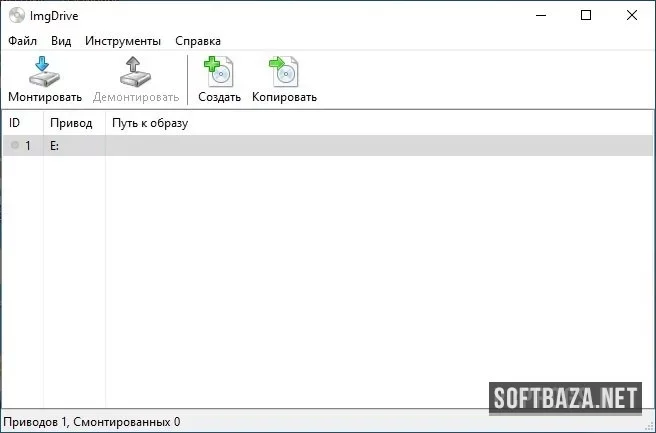
Task: Click the Демонтировать unmount drive icon
Action: [136, 72]
